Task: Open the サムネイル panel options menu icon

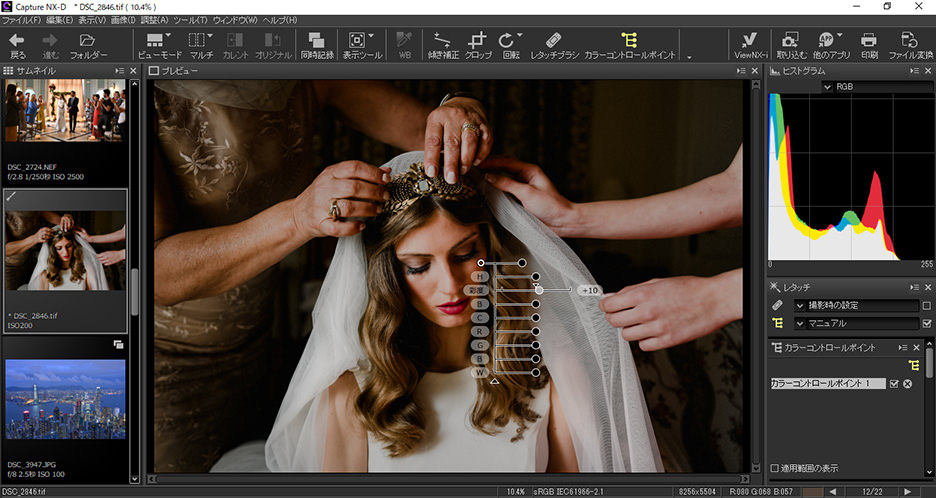Action: pyautogui.click(x=119, y=70)
